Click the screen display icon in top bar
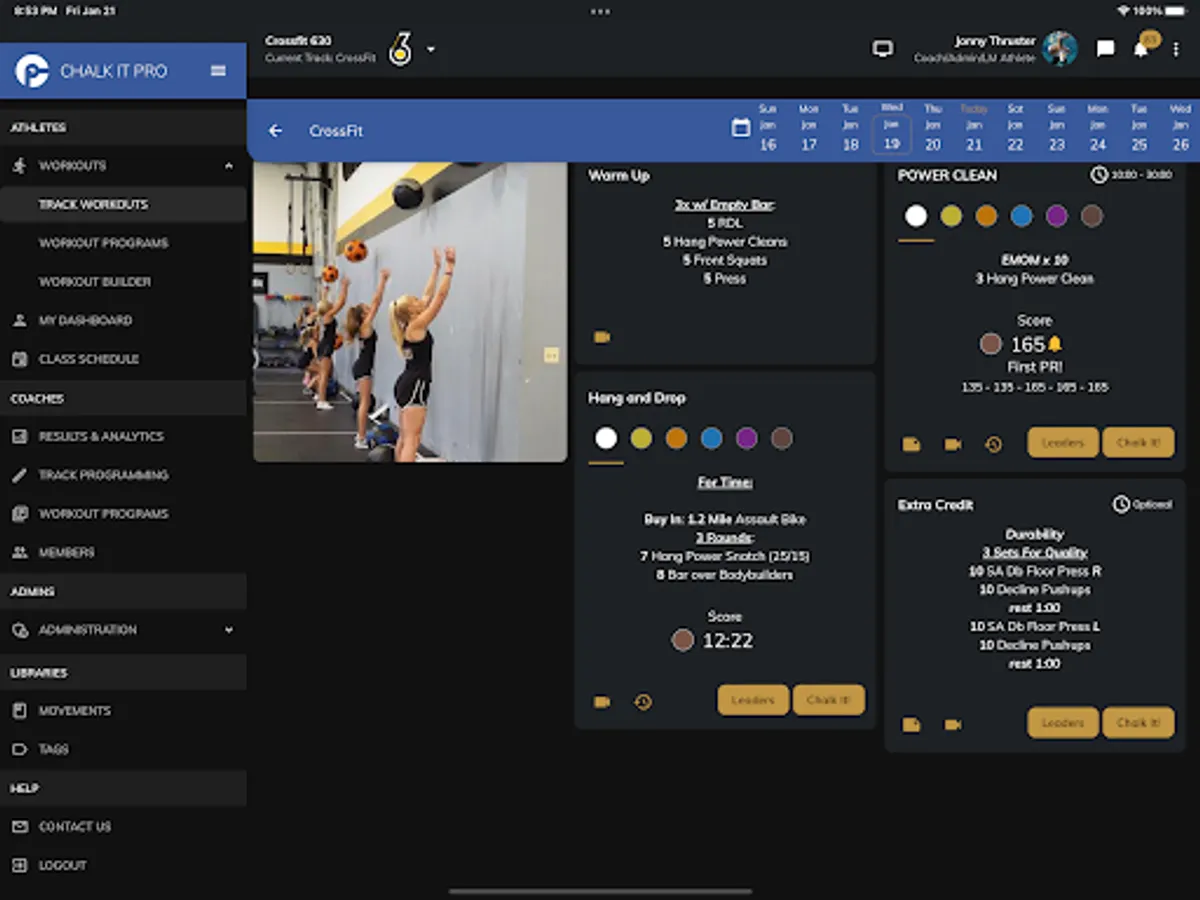 point(882,49)
